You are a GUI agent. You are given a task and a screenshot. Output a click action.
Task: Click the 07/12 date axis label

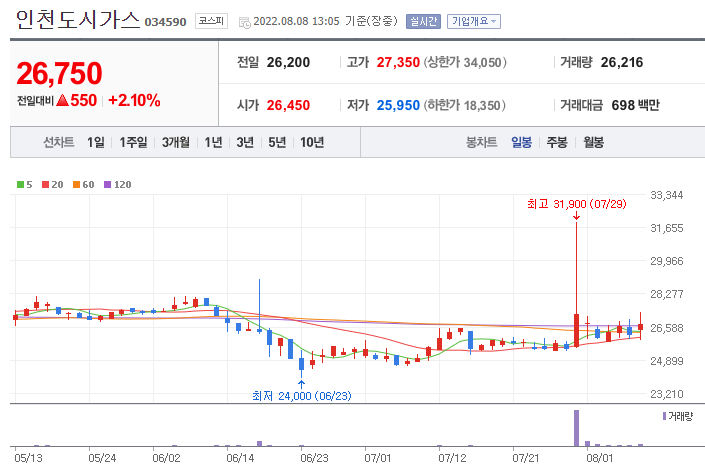pyautogui.click(x=452, y=458)
